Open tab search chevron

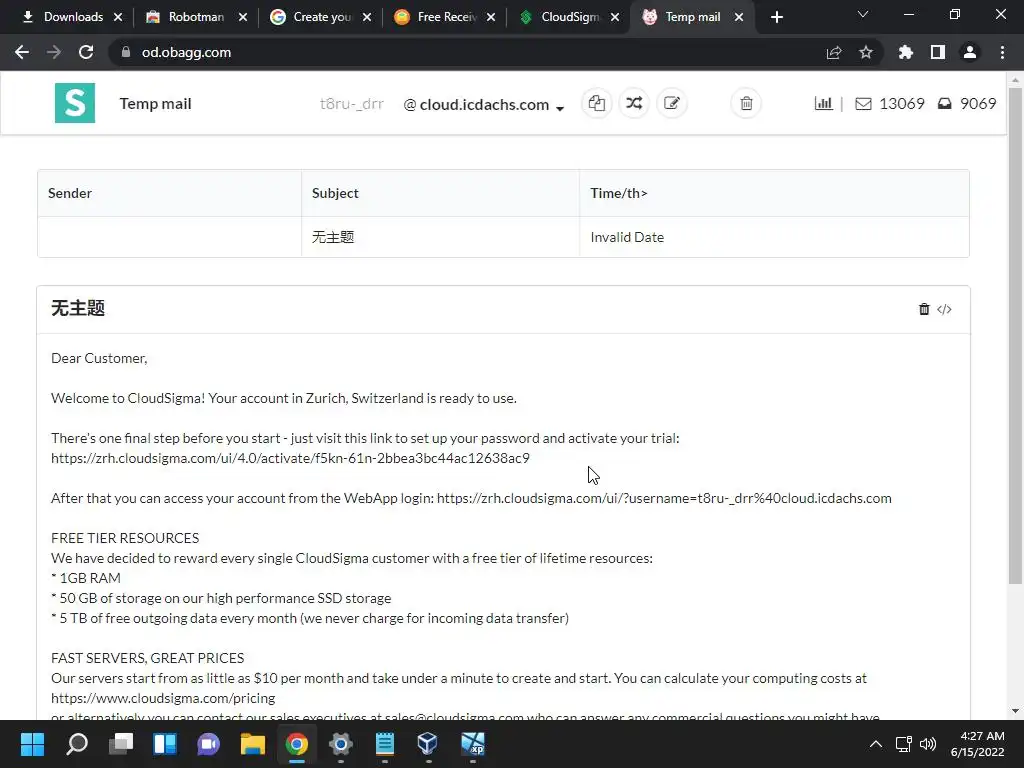click(863, 14)
